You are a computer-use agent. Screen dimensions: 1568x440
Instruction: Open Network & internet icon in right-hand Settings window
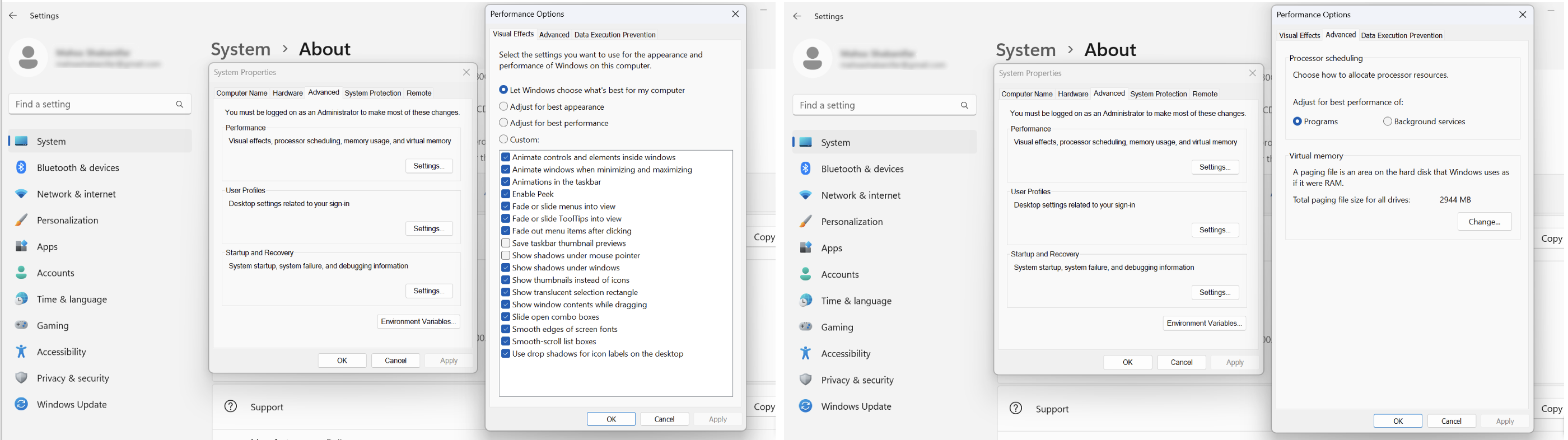pos(805,195)
